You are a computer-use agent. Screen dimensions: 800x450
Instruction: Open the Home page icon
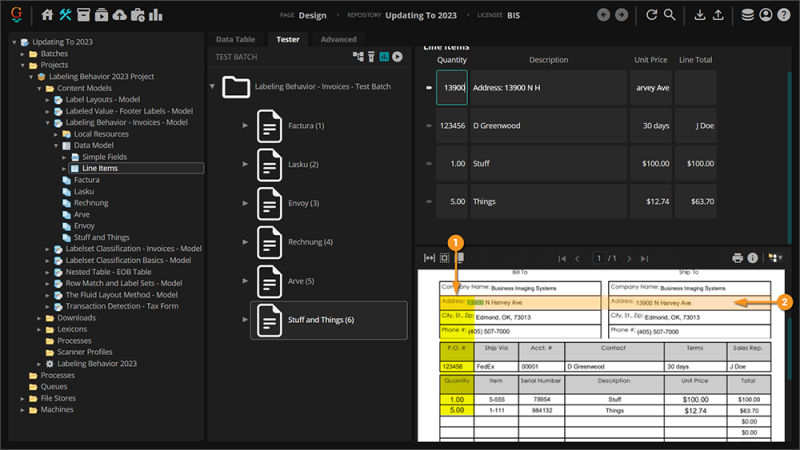(47, 15)
